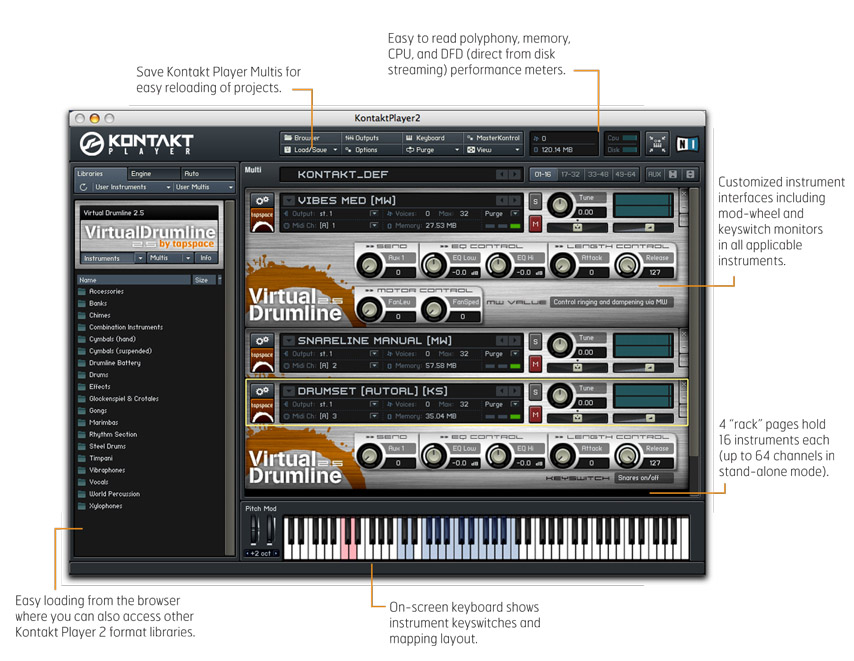Click tapspace logo icon on Drumset instrument
854x661 pixels.
(263, 411)
